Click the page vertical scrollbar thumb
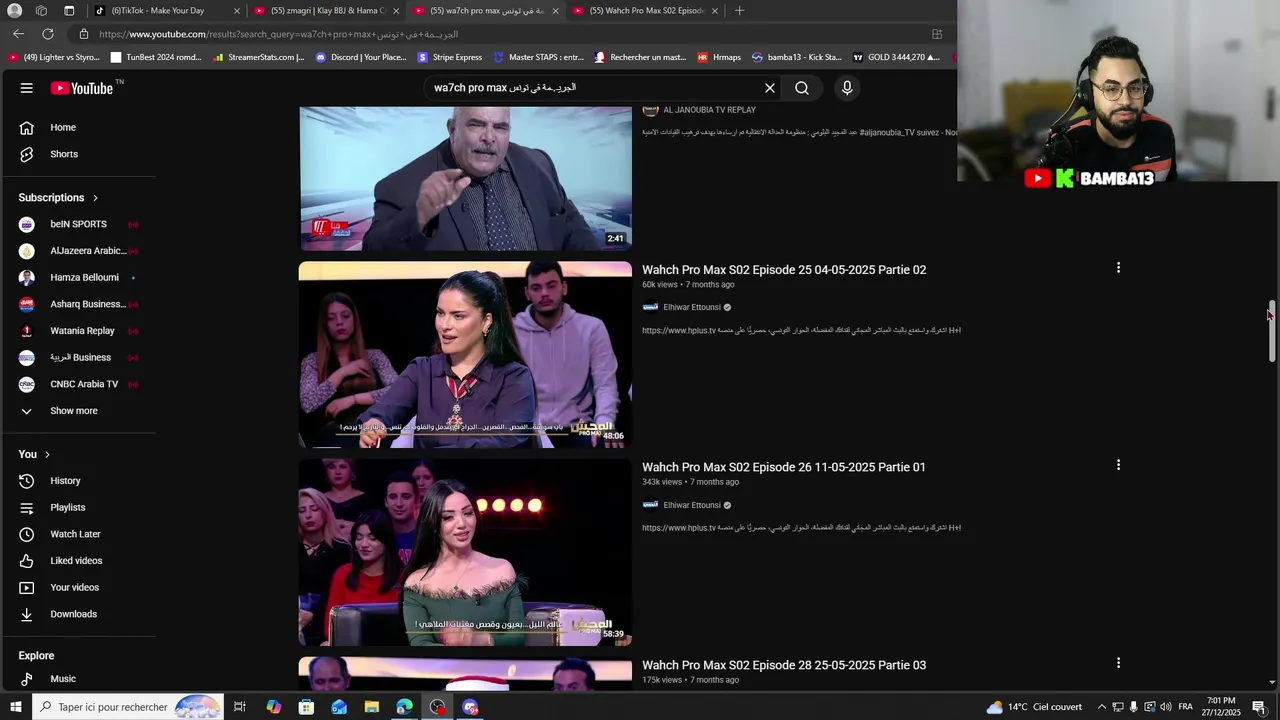 click(1272, 331)
